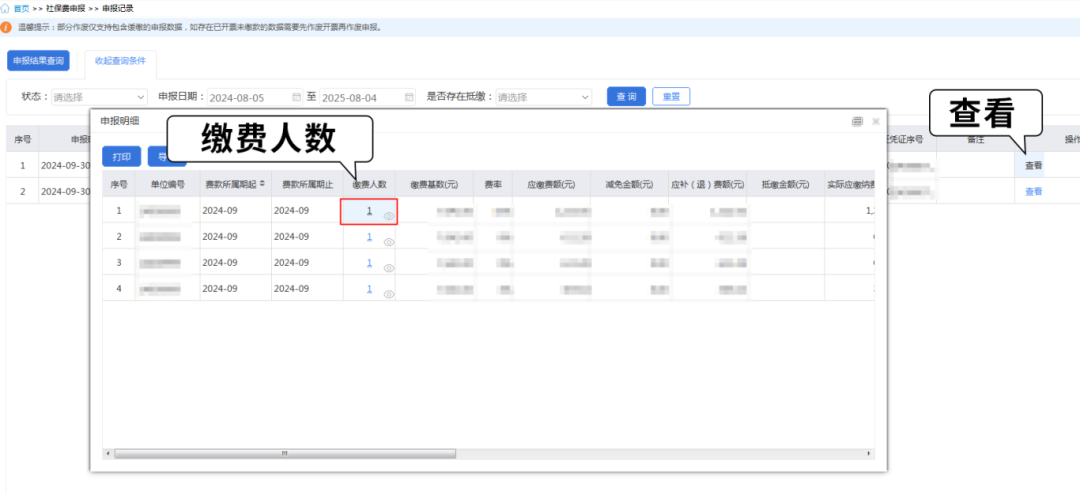Collapse filters via 收起查询条件 tab

point(120,61)
